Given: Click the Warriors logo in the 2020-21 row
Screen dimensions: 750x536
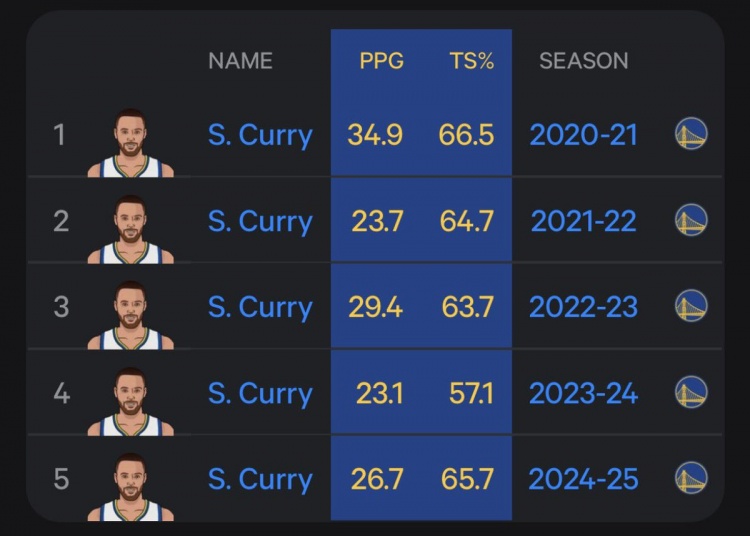Looking at the screenshot, I should (691, 134).
